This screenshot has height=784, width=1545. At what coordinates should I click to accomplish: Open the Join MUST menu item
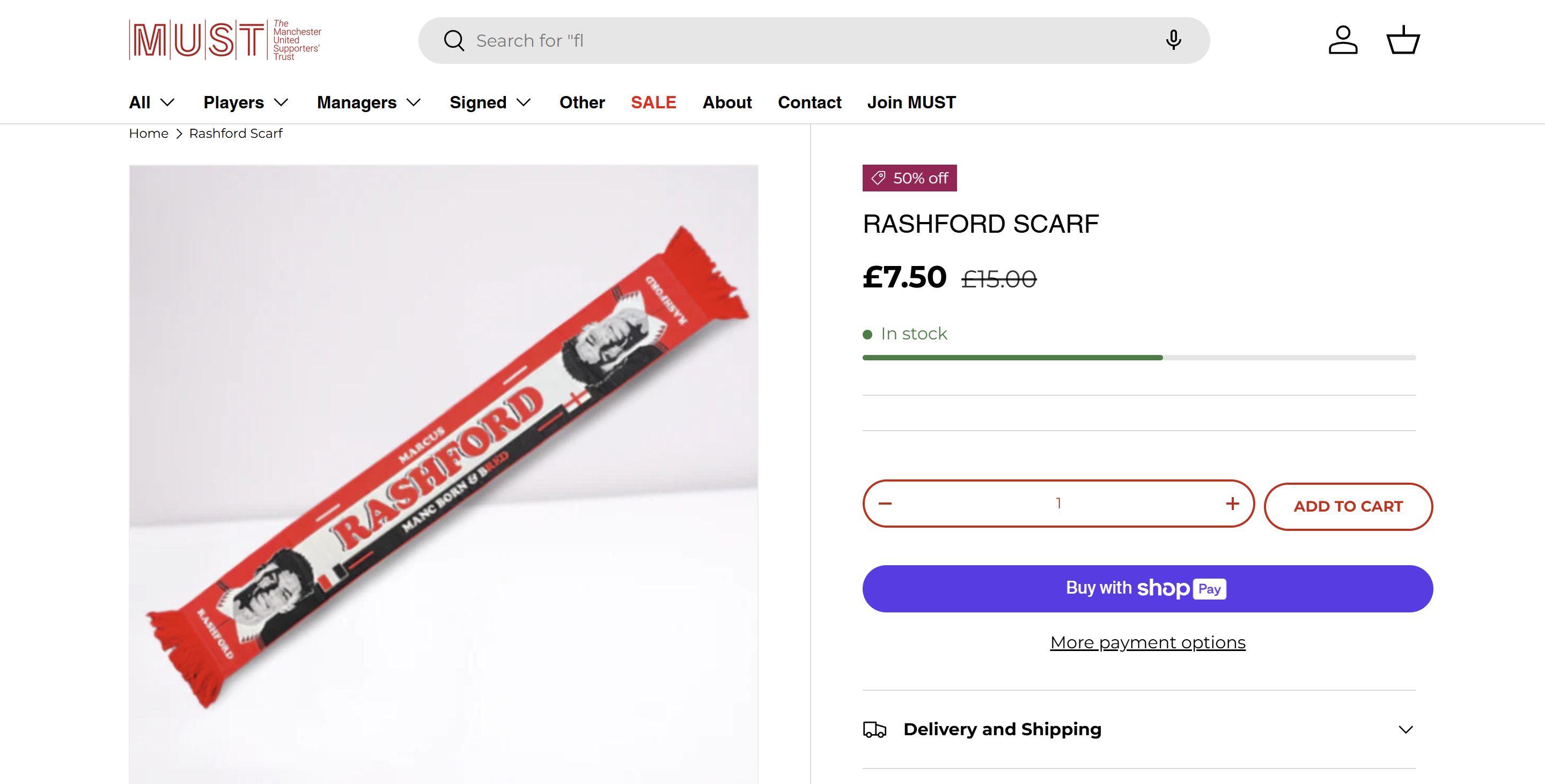point(911,102)
